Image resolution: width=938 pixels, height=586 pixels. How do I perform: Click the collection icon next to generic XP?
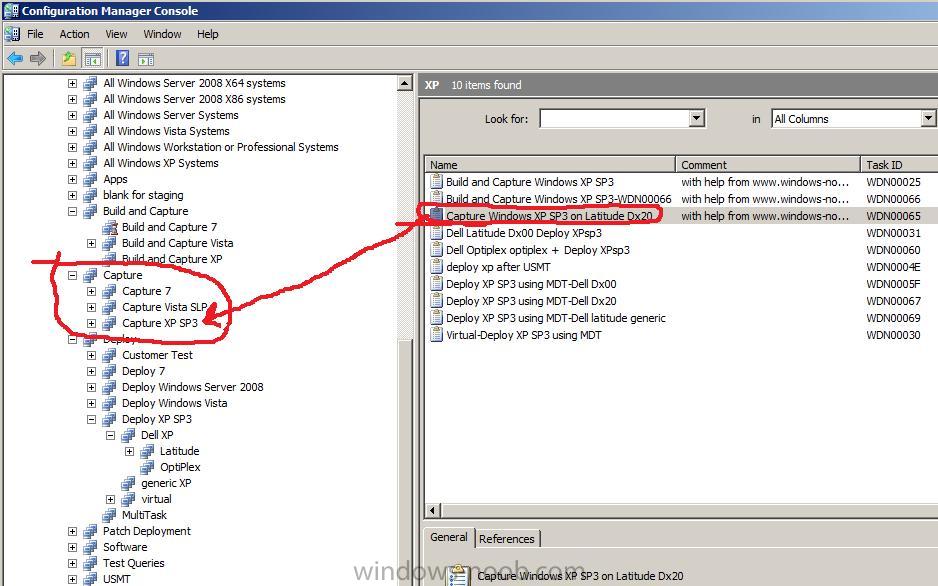tap(128, 483)
